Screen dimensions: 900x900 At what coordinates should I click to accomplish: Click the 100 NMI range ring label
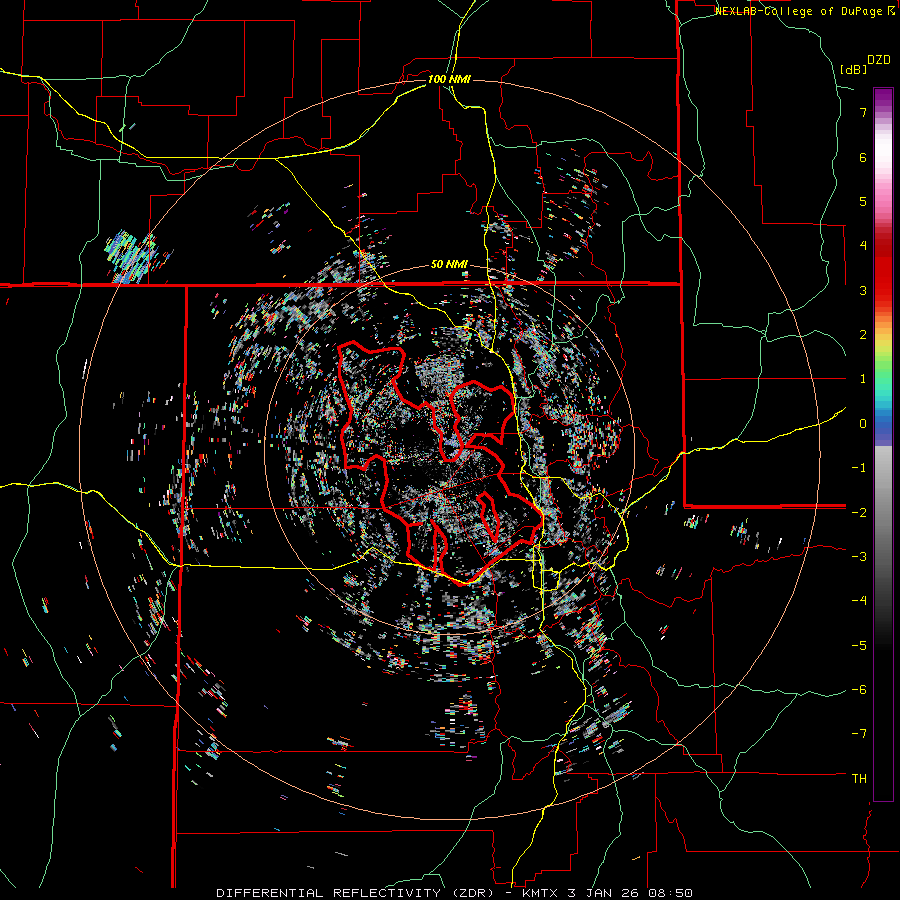(449, 79)
